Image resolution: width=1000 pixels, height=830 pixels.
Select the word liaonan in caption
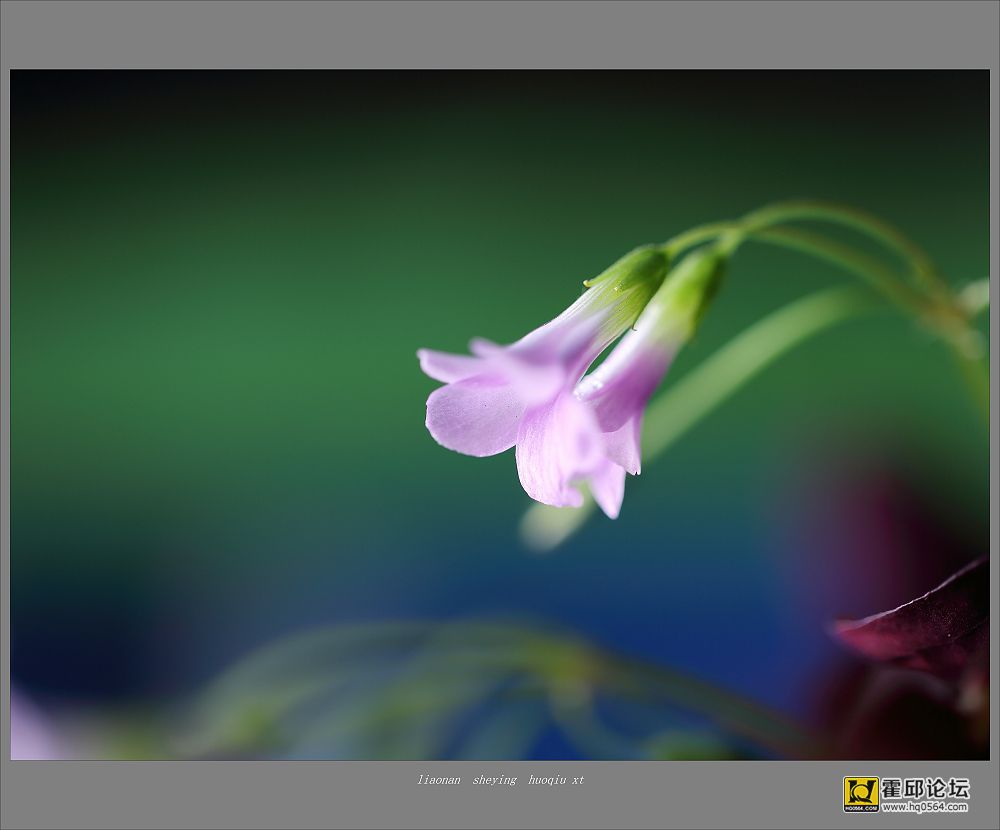[439, 780]
